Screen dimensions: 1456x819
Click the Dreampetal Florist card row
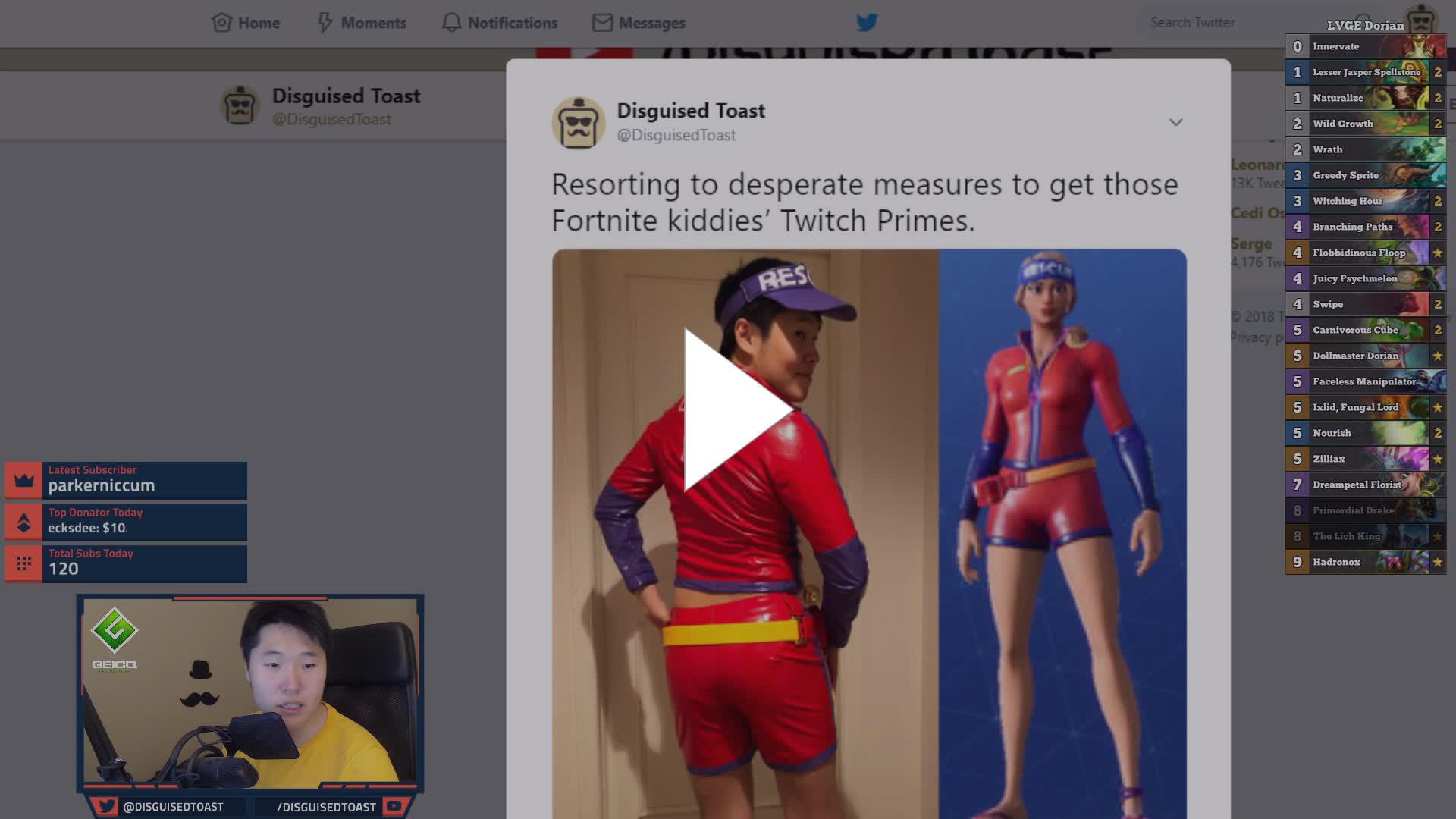tap(1366, 485)
